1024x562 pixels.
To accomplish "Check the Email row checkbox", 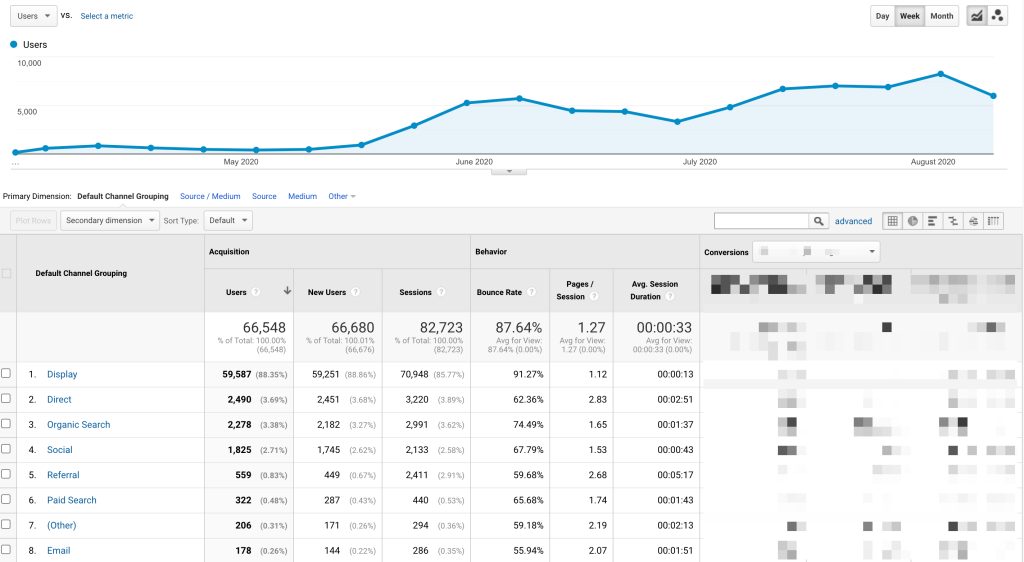I will 6,550.
